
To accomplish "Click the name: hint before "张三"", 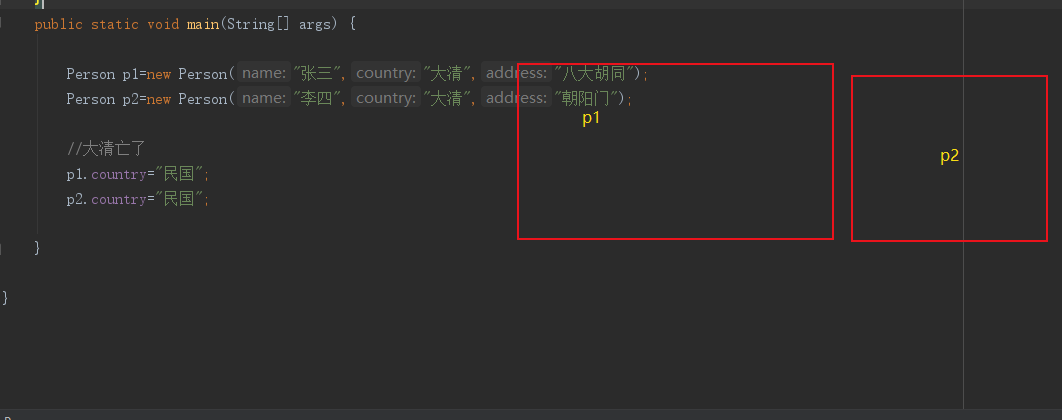I will 263,72.
